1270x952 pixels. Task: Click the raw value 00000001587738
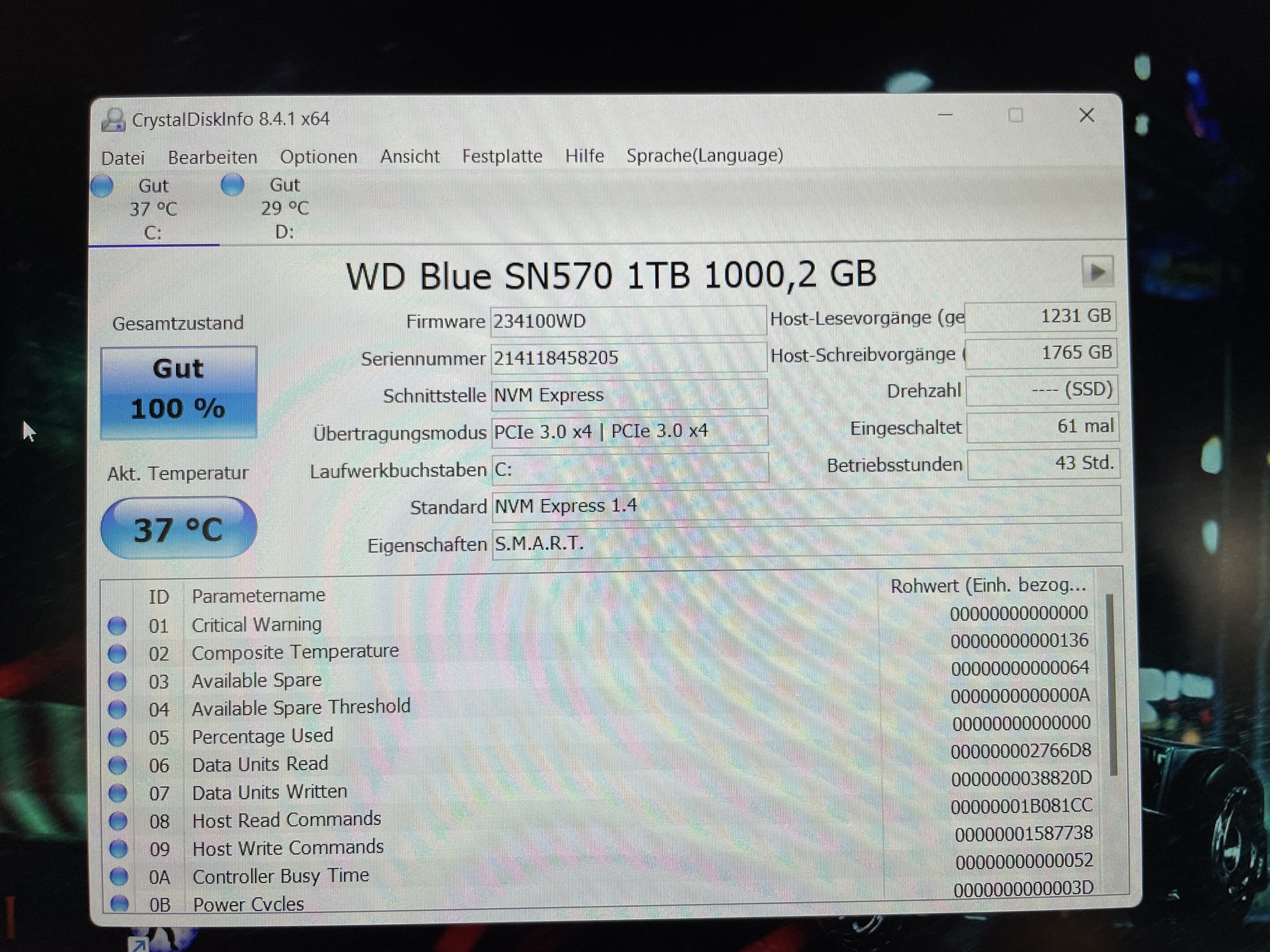point(1024,834)
